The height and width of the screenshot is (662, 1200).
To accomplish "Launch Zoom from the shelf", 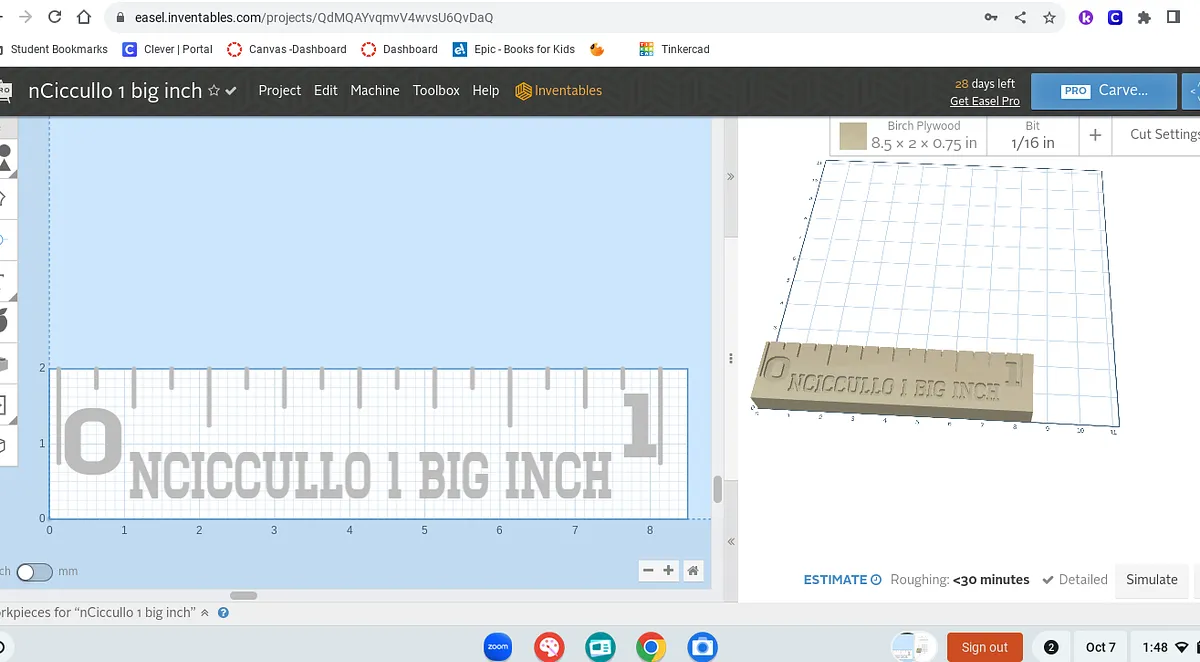I will tap(497, 647).
